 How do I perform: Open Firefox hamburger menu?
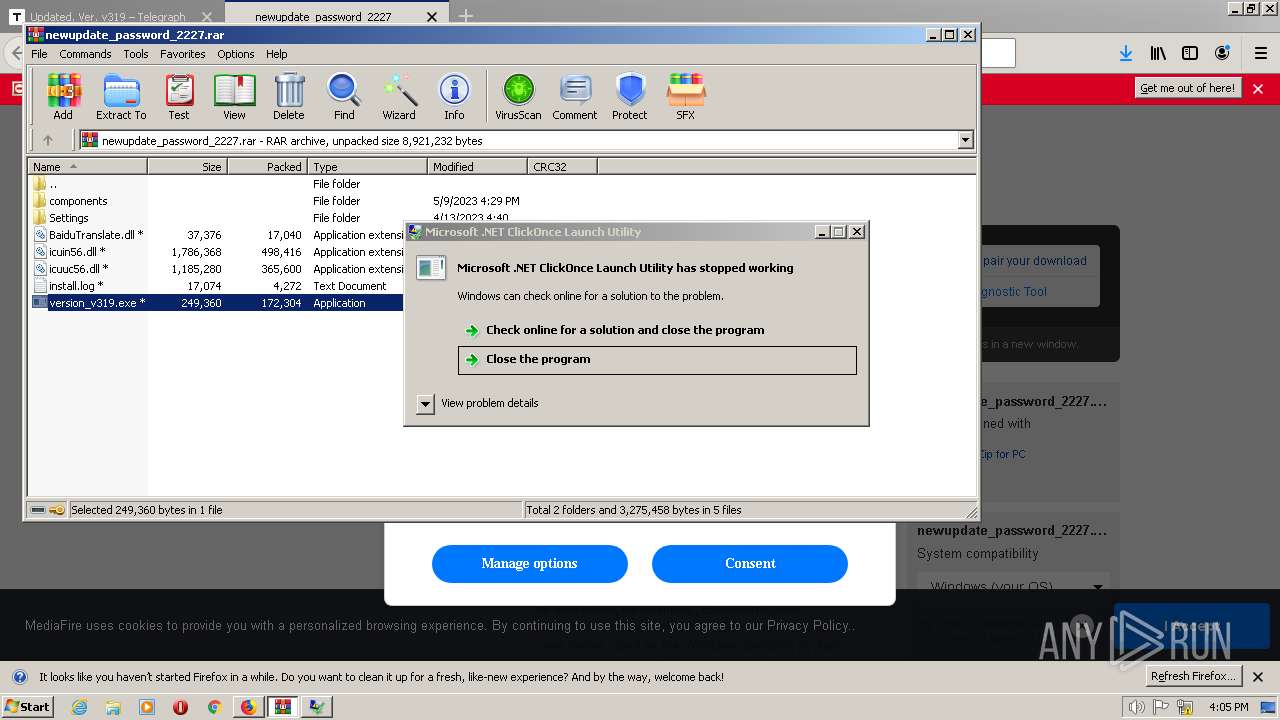coord(1261,53)
